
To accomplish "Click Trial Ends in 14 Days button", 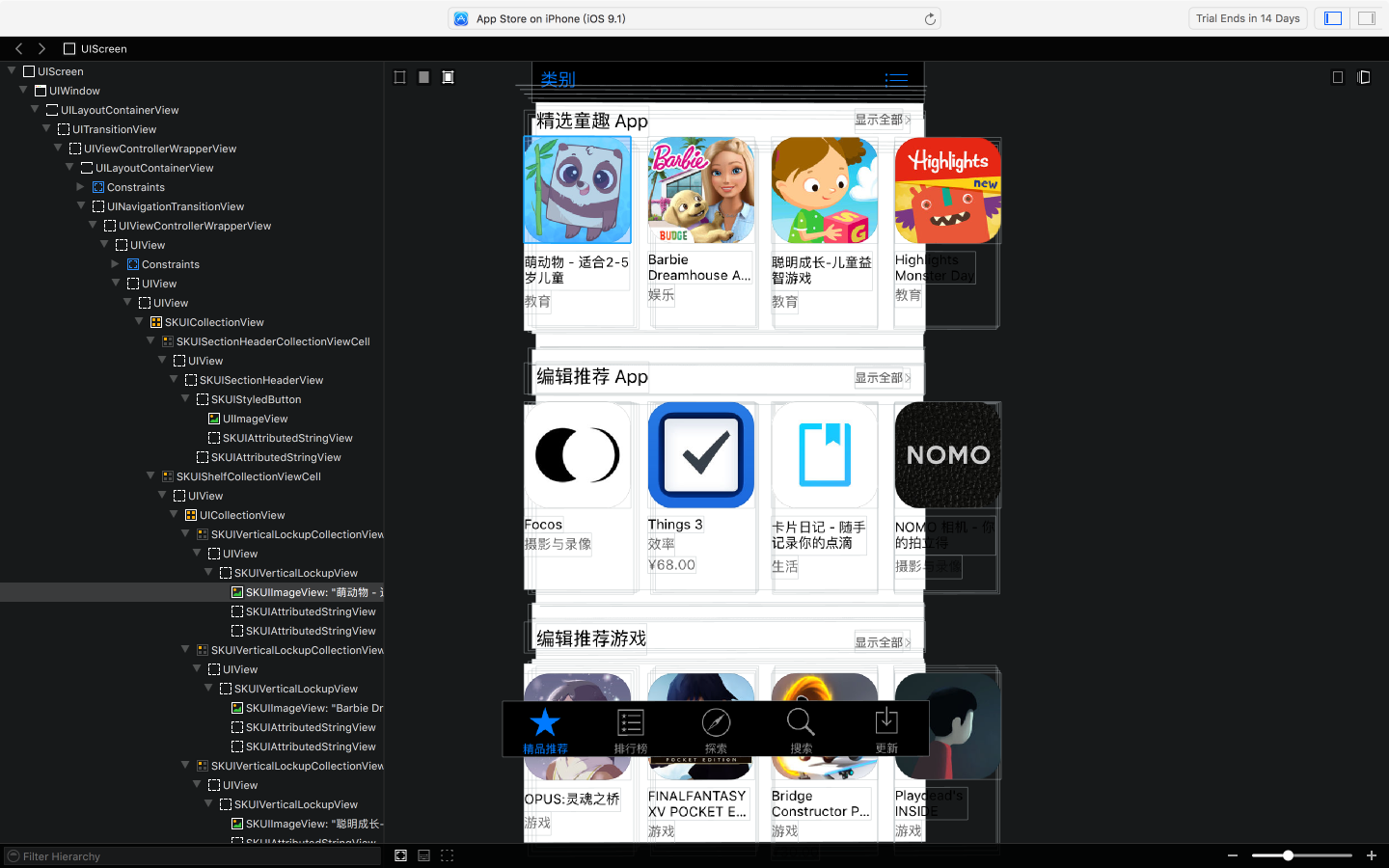I will coord(1247,18).
